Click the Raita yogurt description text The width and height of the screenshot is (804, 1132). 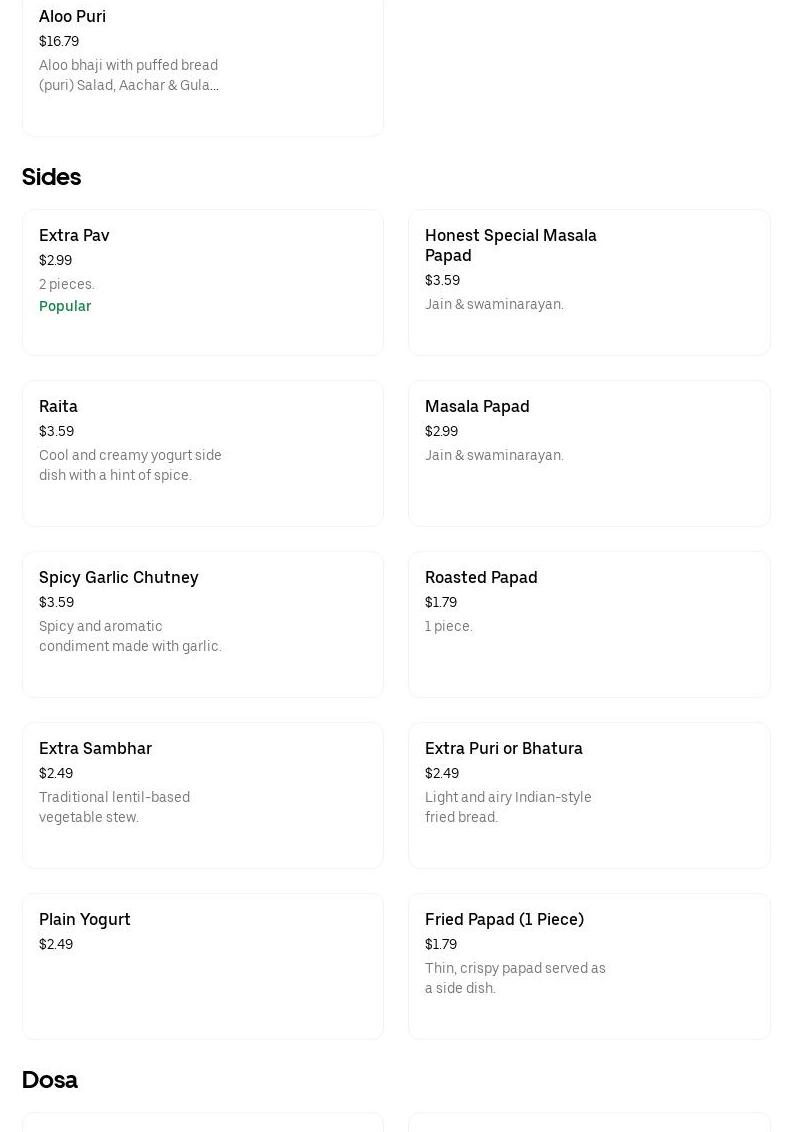pos(130,465)
